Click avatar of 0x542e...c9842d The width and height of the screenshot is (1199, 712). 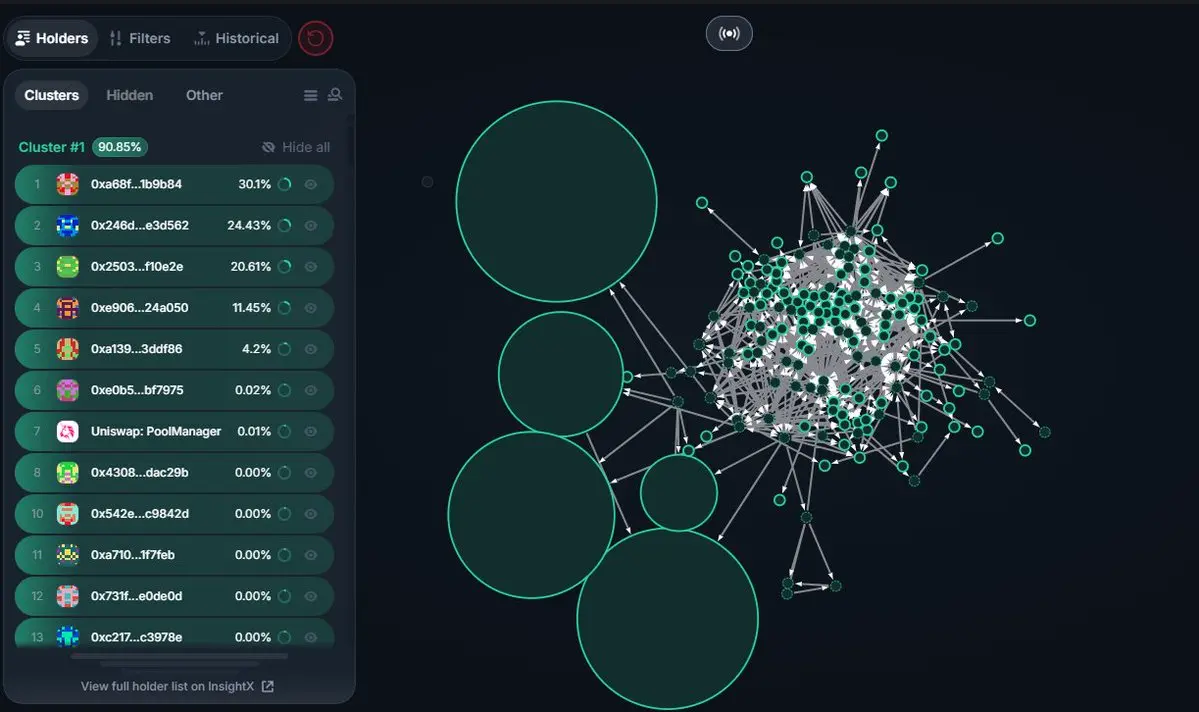tap(67, 514)
